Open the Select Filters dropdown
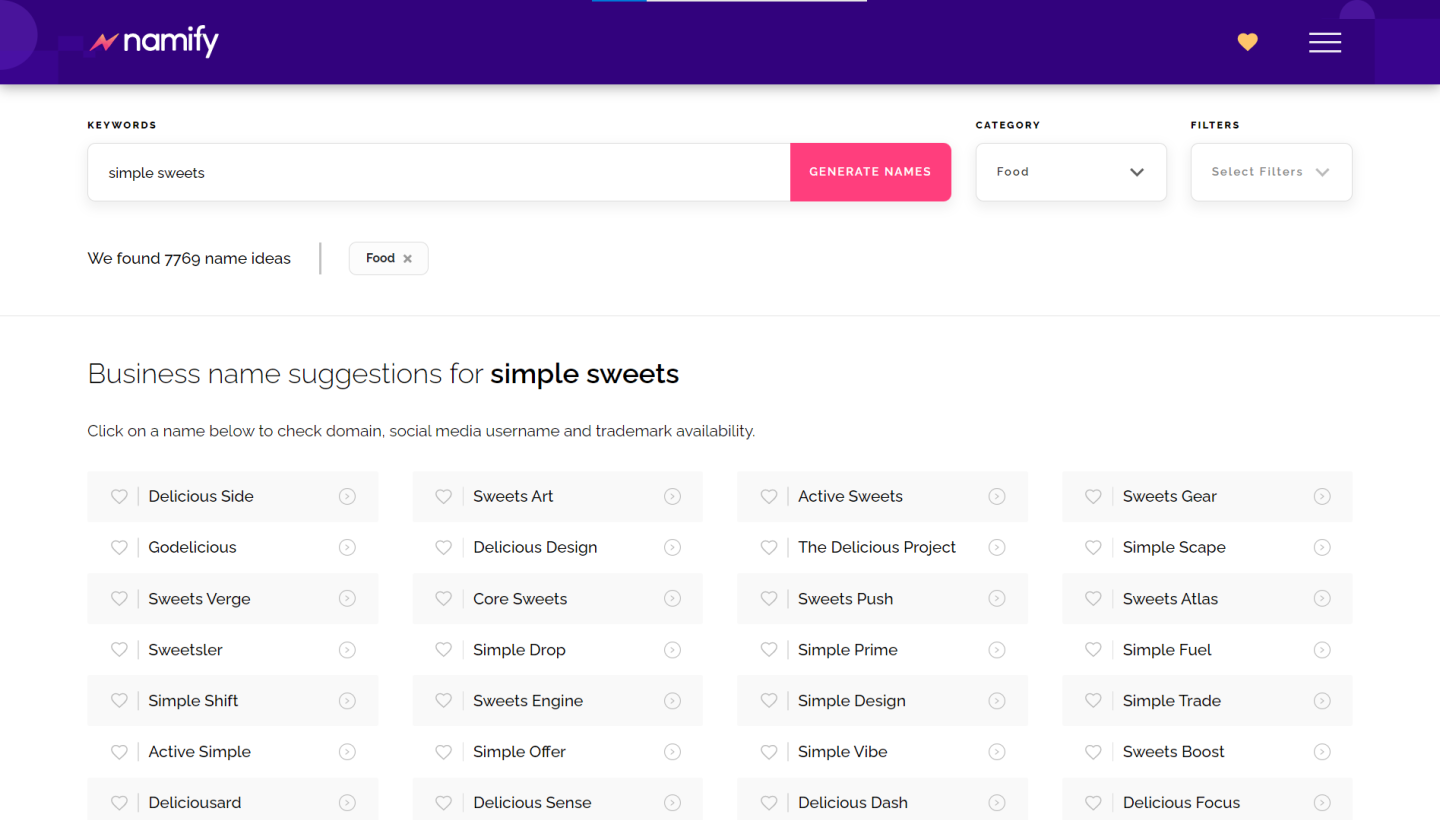 pyautogui.click(x=1270, y=172)
